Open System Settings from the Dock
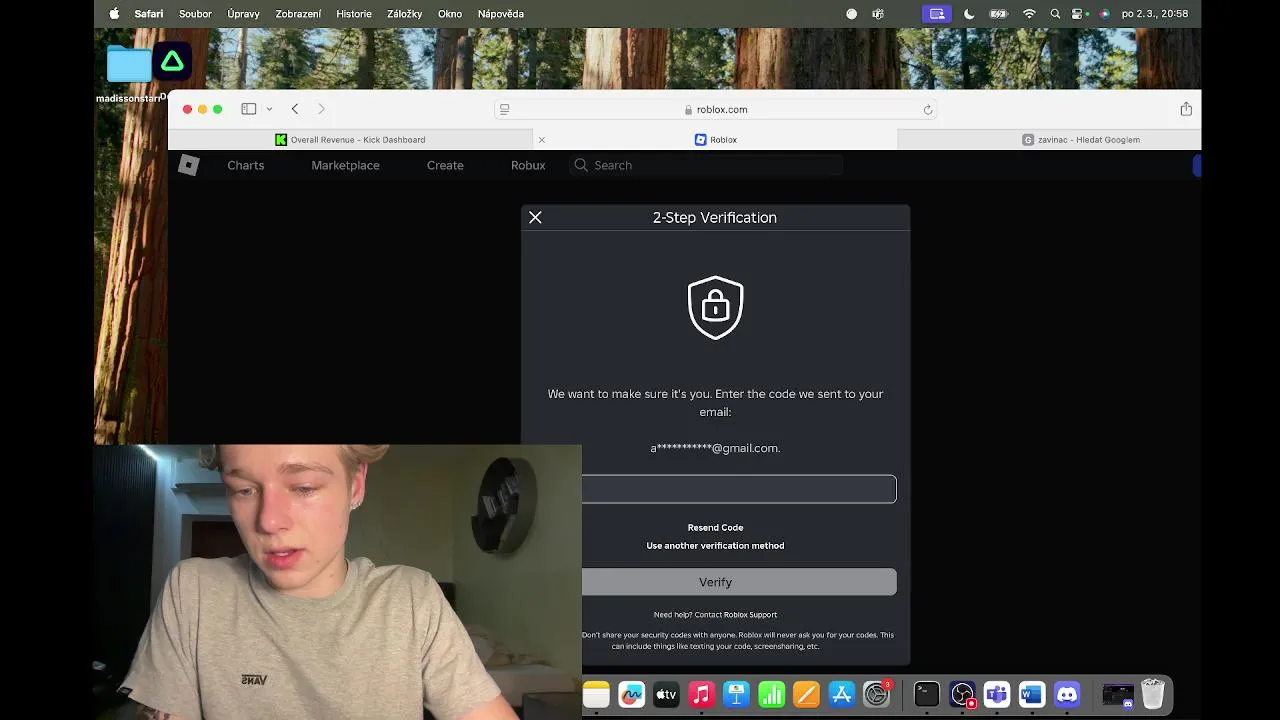The width and height of the screenshot is (1280, 720). (877, 694)
